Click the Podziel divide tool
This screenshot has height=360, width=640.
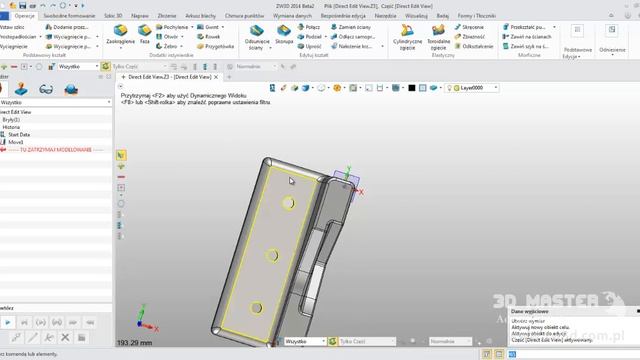click(x=309, y=37)
